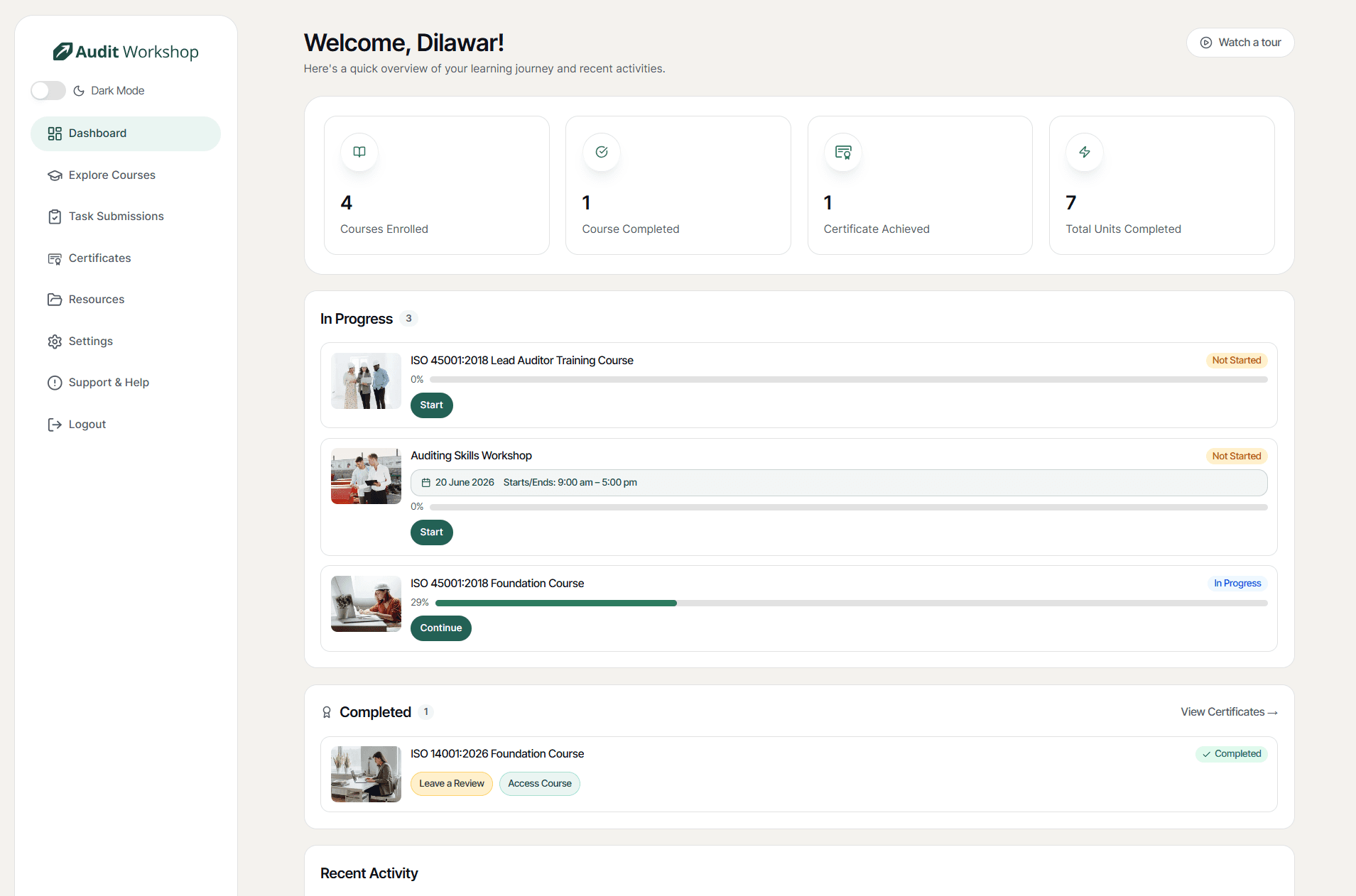Viewport: 1356px width, 896px height.
Task: Click the calendar icon beside 20 June 2026
Action: click(426, 483)
